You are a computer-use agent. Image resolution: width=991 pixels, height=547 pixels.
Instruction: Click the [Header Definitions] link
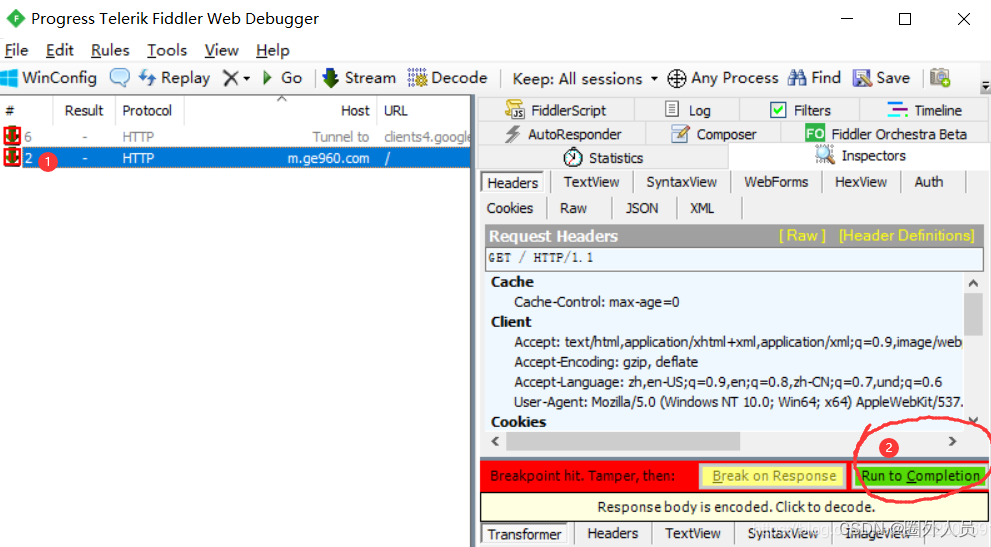coord(906,236)
